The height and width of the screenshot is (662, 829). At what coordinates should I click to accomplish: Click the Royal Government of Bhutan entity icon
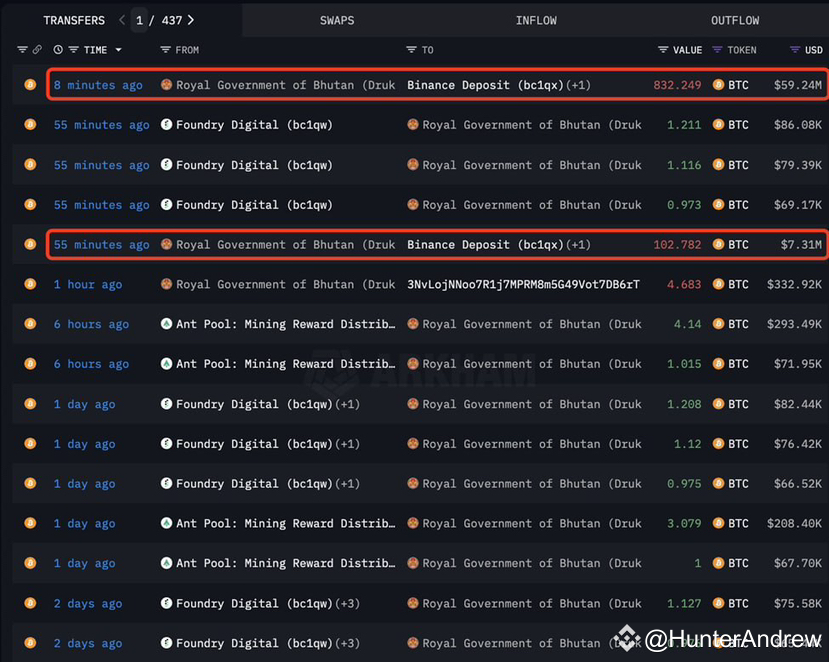(166, 85)
